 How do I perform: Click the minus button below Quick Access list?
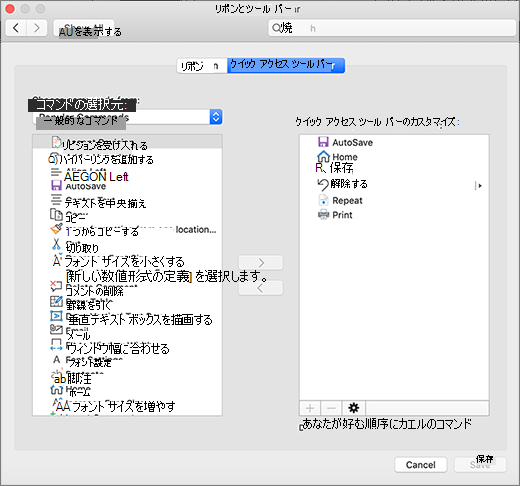coord(331,408)
